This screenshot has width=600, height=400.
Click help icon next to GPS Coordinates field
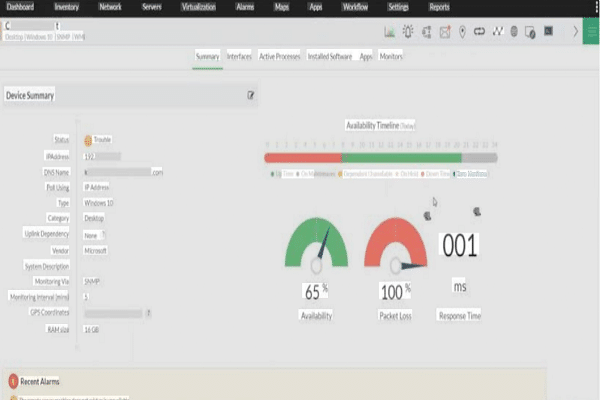[x=148, y=313]
